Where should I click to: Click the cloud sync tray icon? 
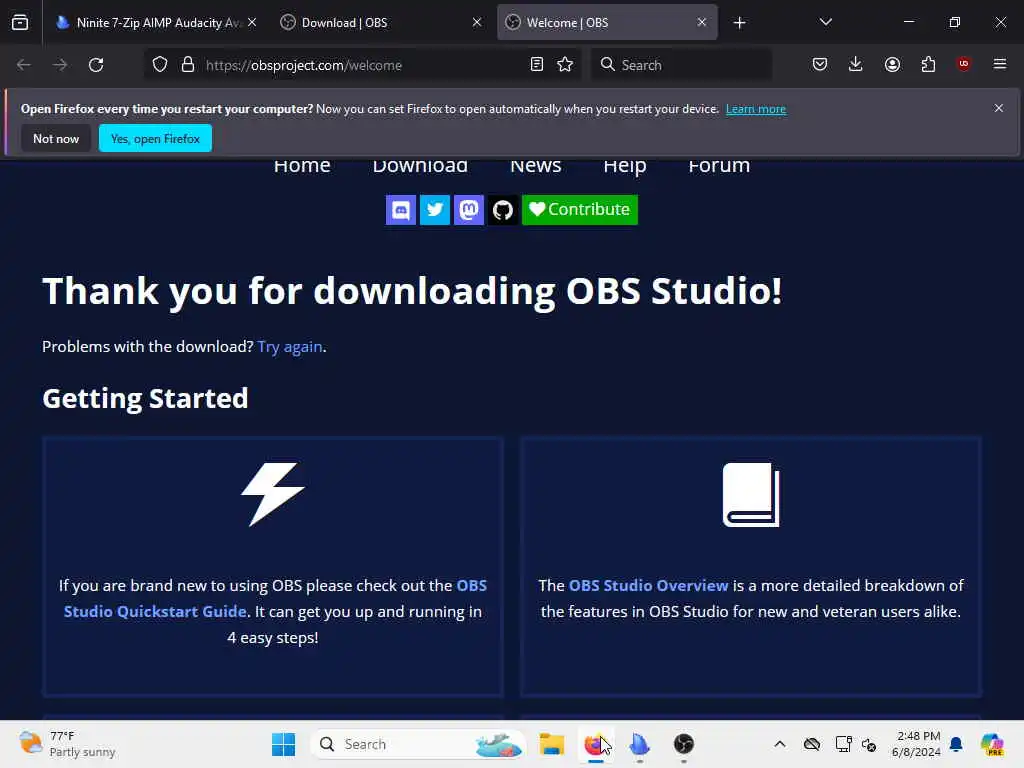click(x=812, y=744)
